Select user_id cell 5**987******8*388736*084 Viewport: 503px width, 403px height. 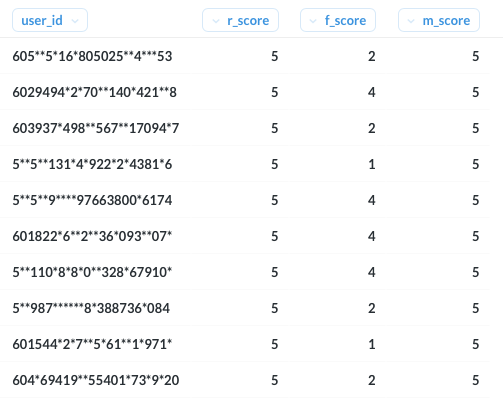tap(91, 308)
